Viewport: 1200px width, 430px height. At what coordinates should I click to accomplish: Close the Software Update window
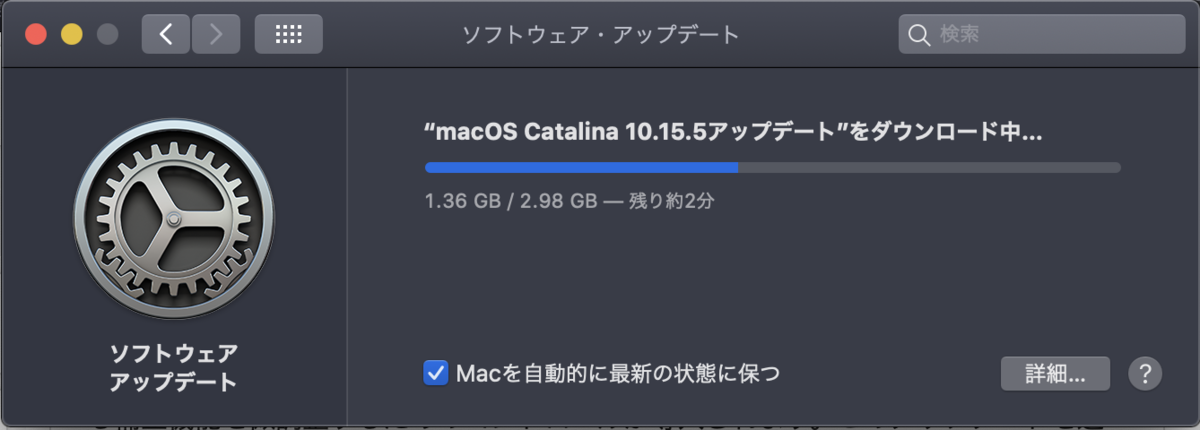point(36,35)
